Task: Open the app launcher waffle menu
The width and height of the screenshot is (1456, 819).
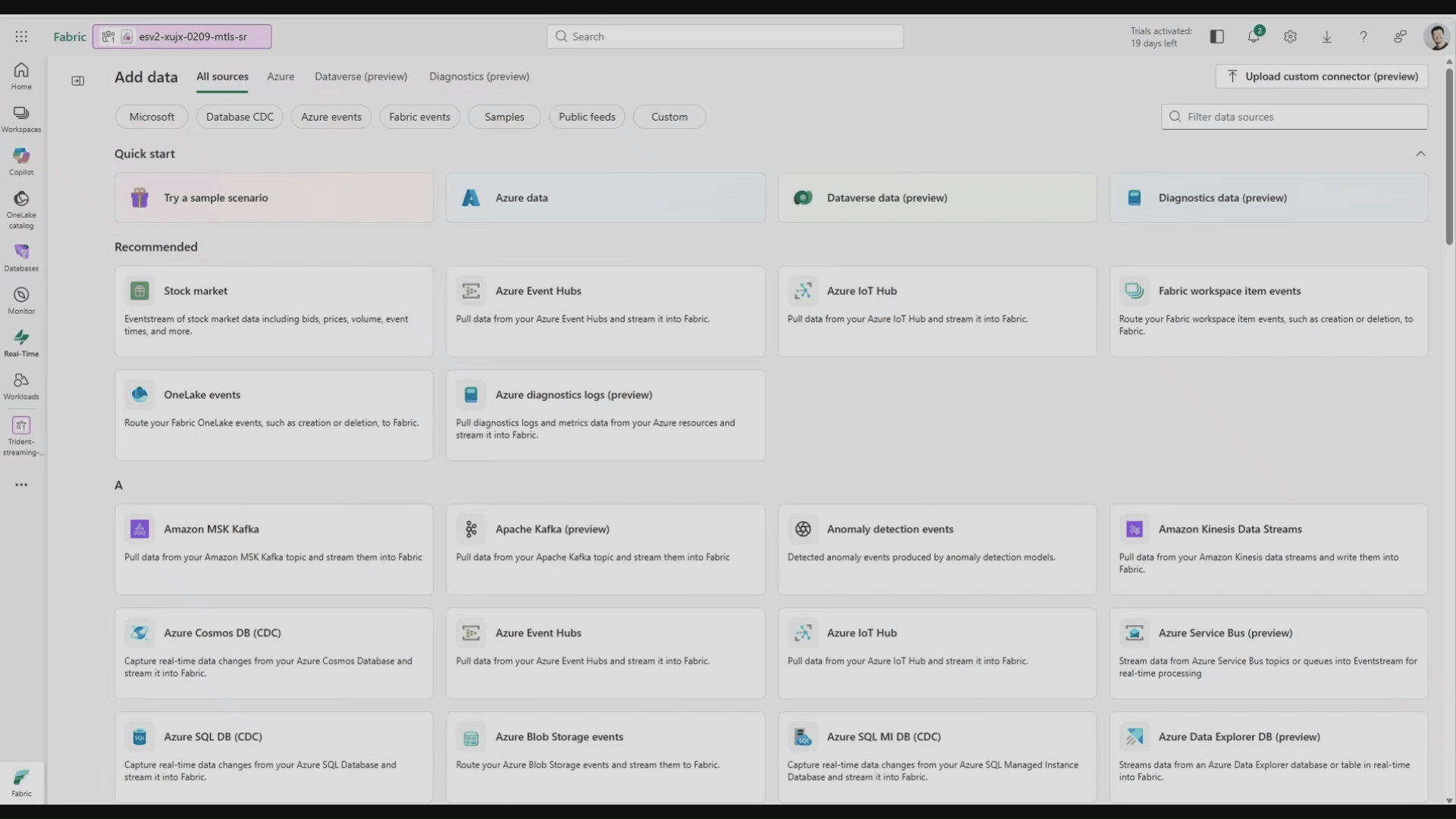Action: coord(21,36)
